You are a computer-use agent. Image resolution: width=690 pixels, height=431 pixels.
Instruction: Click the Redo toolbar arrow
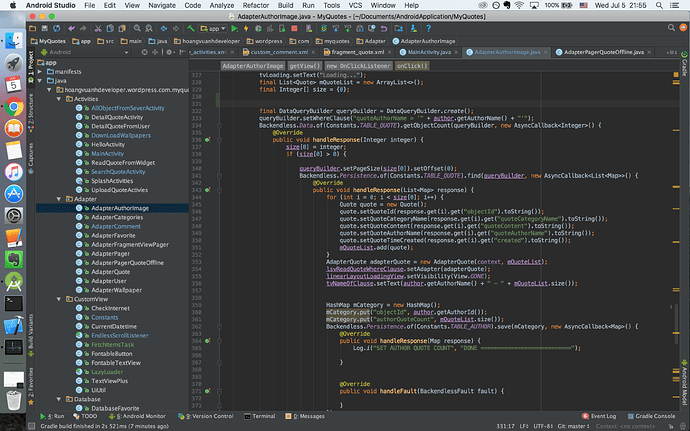pyautogui.click(x=83, y=28)
